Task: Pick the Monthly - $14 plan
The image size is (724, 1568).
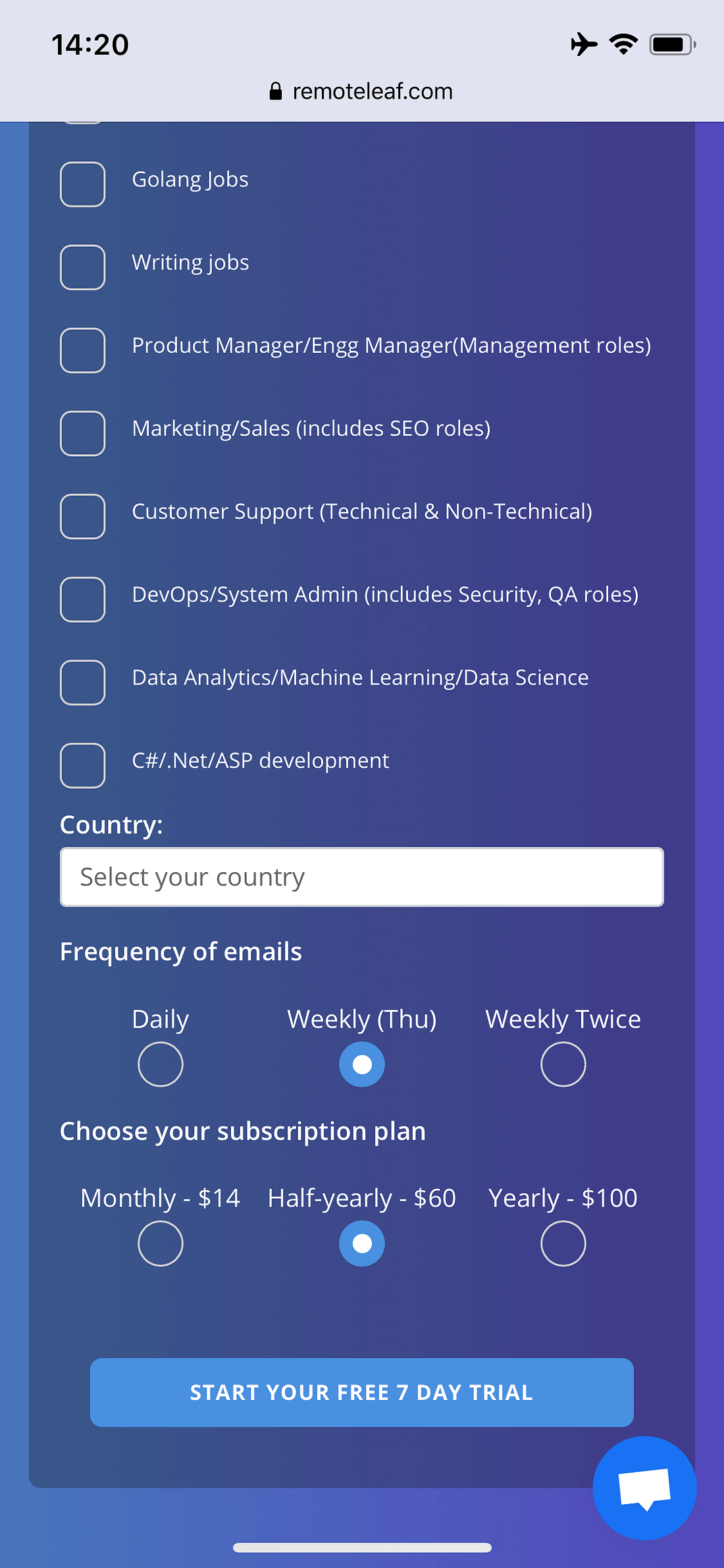Action: coord(161,1243)
